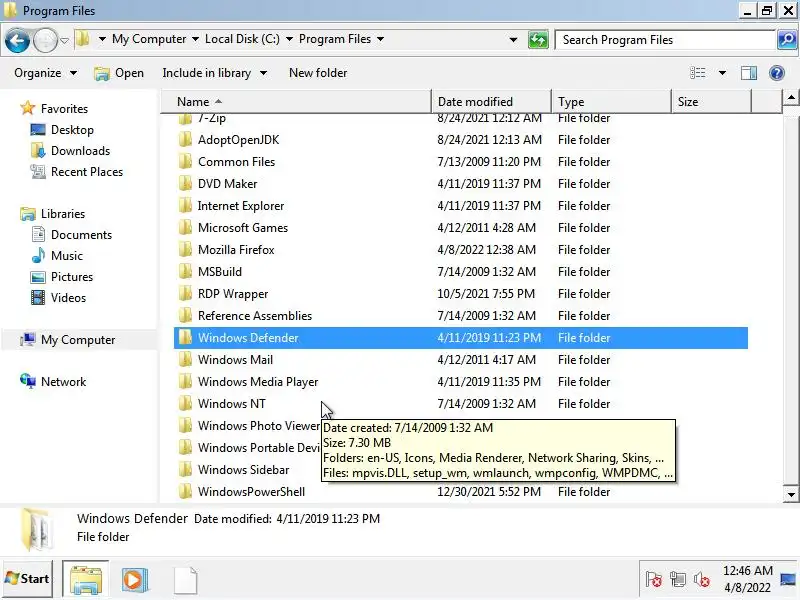Select the Windows Photo Viewer folder name

[259, 426]
